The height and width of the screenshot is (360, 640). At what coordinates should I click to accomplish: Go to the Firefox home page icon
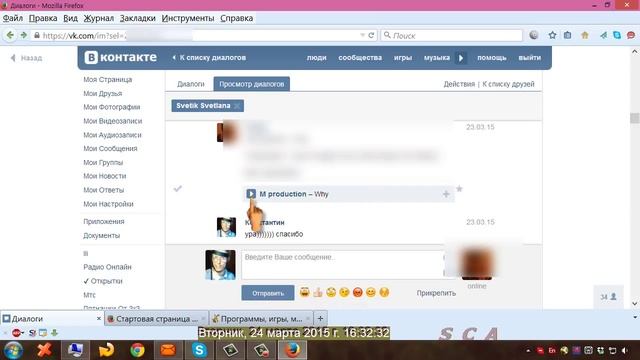click(585, 36)
